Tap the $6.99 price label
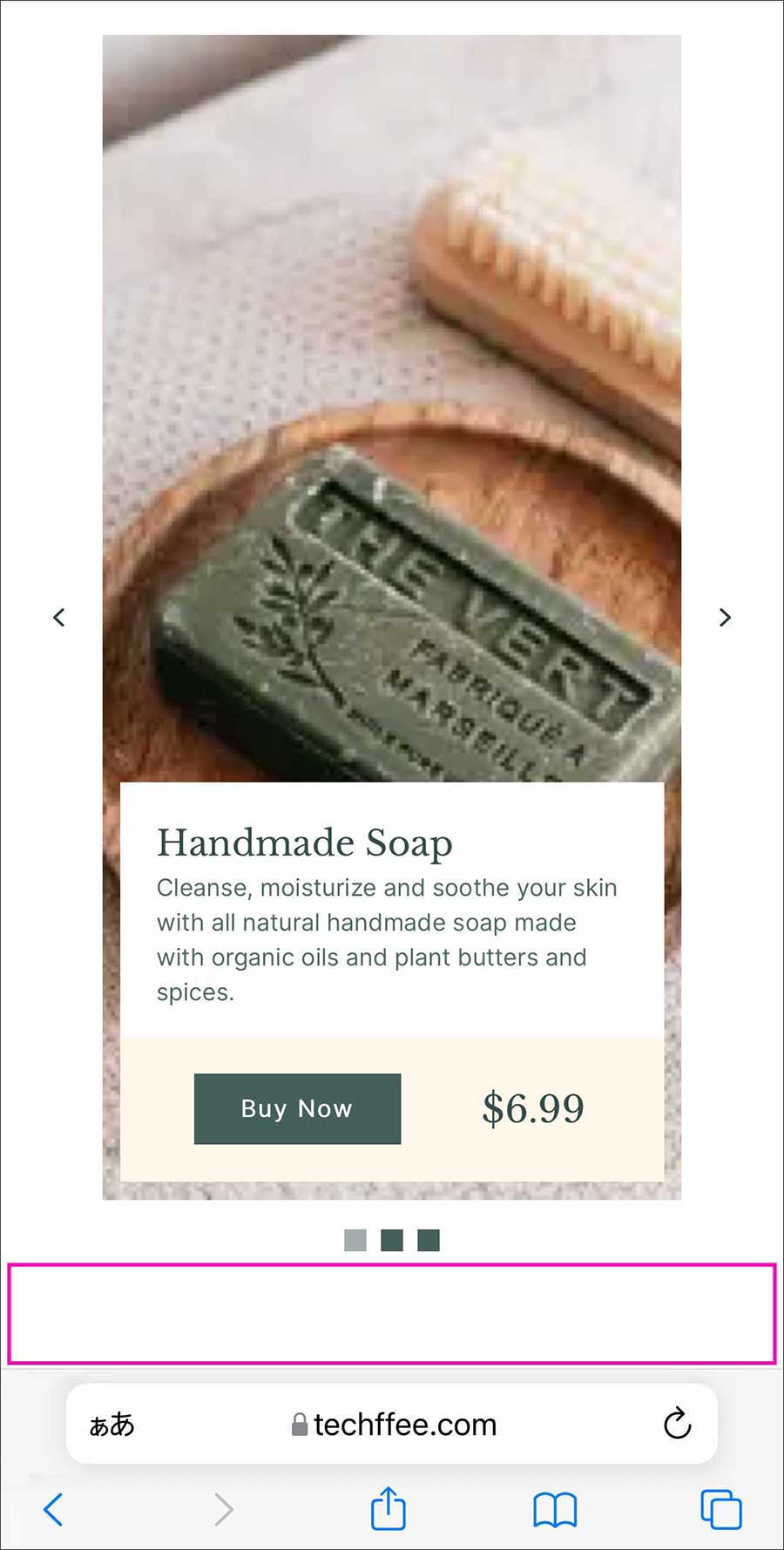Viewport: 784px width, 1550px height. (533, 1108)
